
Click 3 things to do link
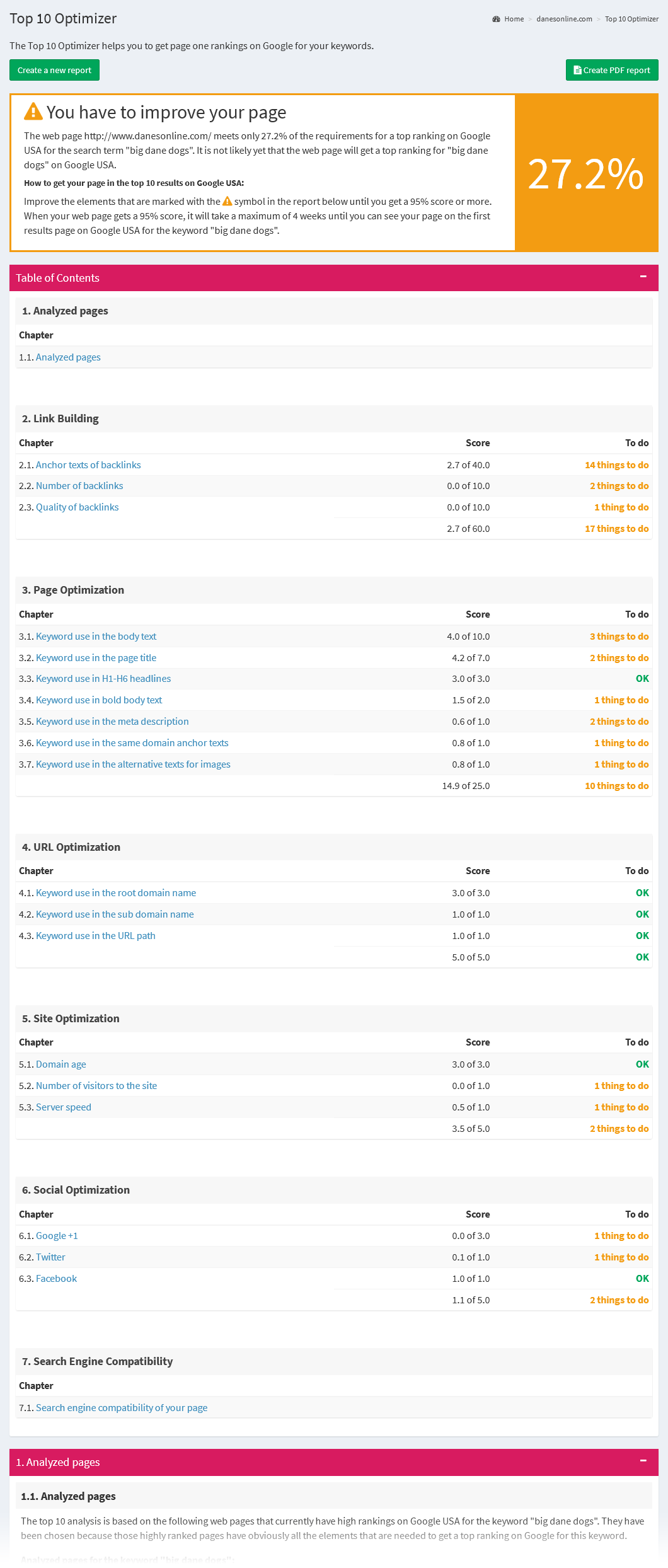tap(619, 637)
